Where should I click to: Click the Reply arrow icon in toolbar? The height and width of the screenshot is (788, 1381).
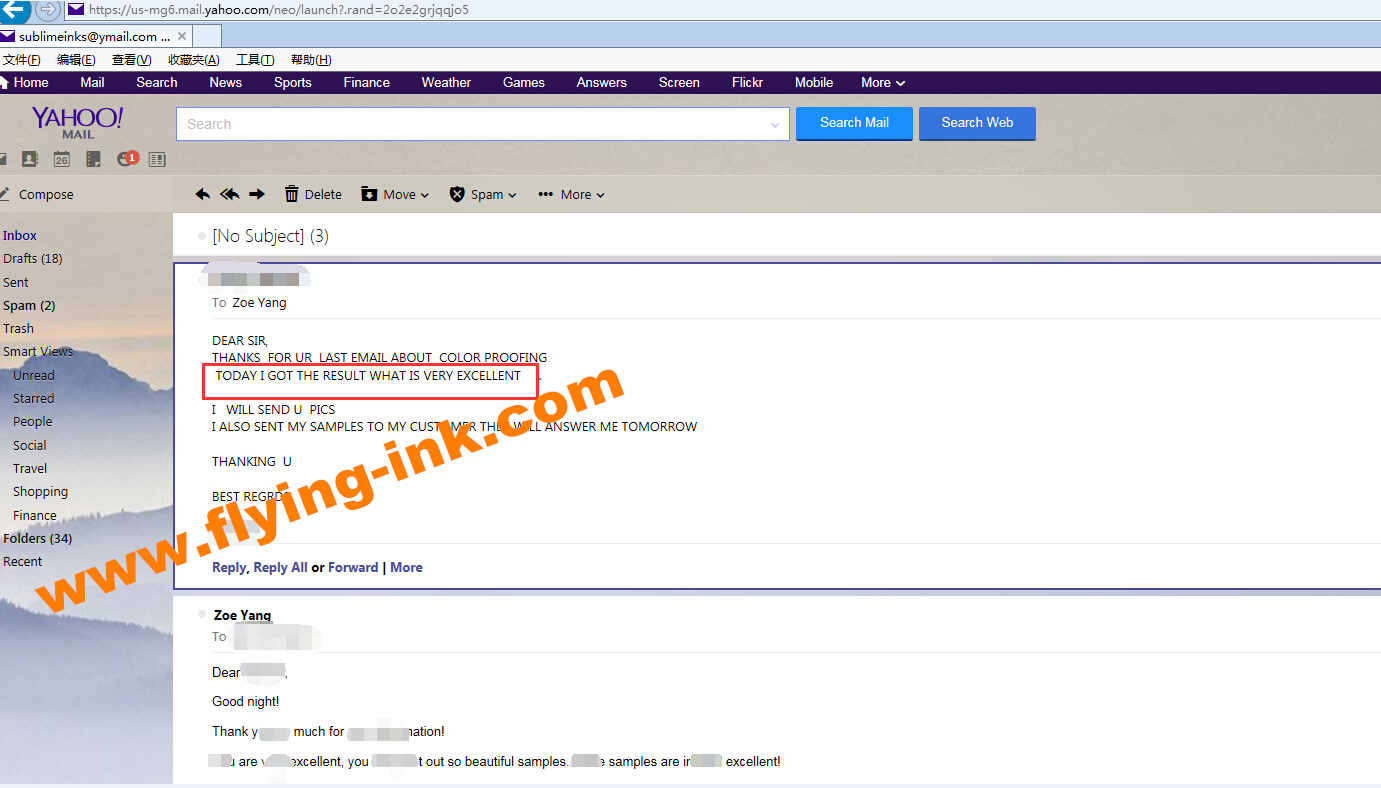(x=203, y=194)
